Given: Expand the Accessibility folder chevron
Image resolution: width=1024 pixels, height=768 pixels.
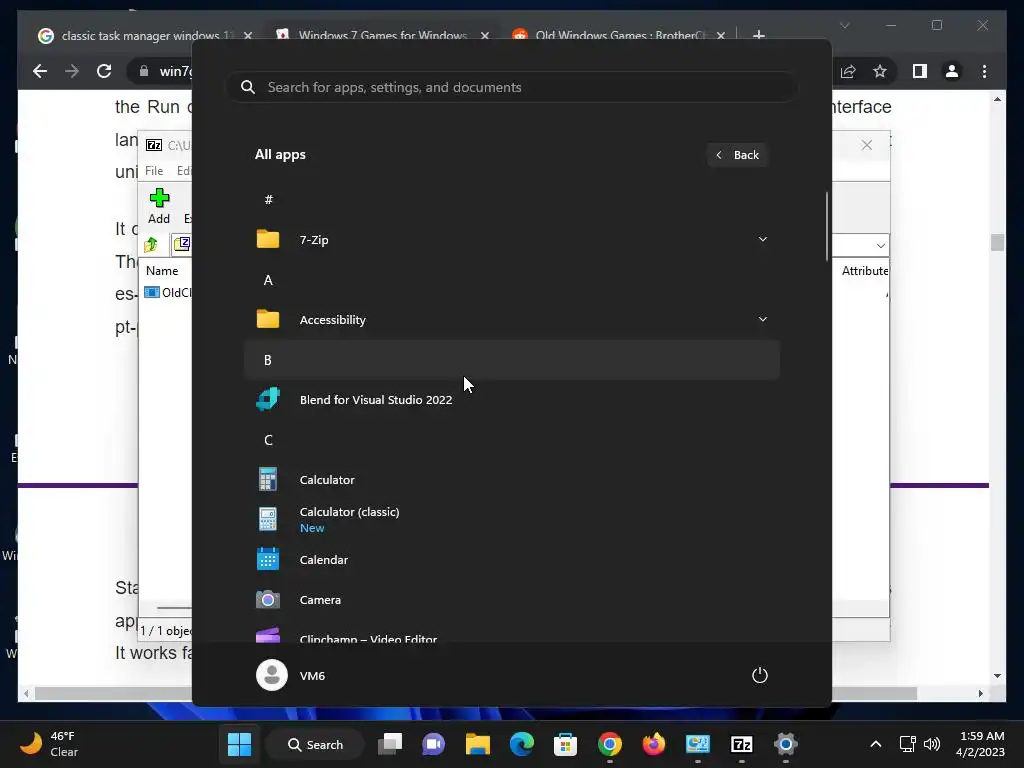Looking at the screenshot, I should (762, 319).
